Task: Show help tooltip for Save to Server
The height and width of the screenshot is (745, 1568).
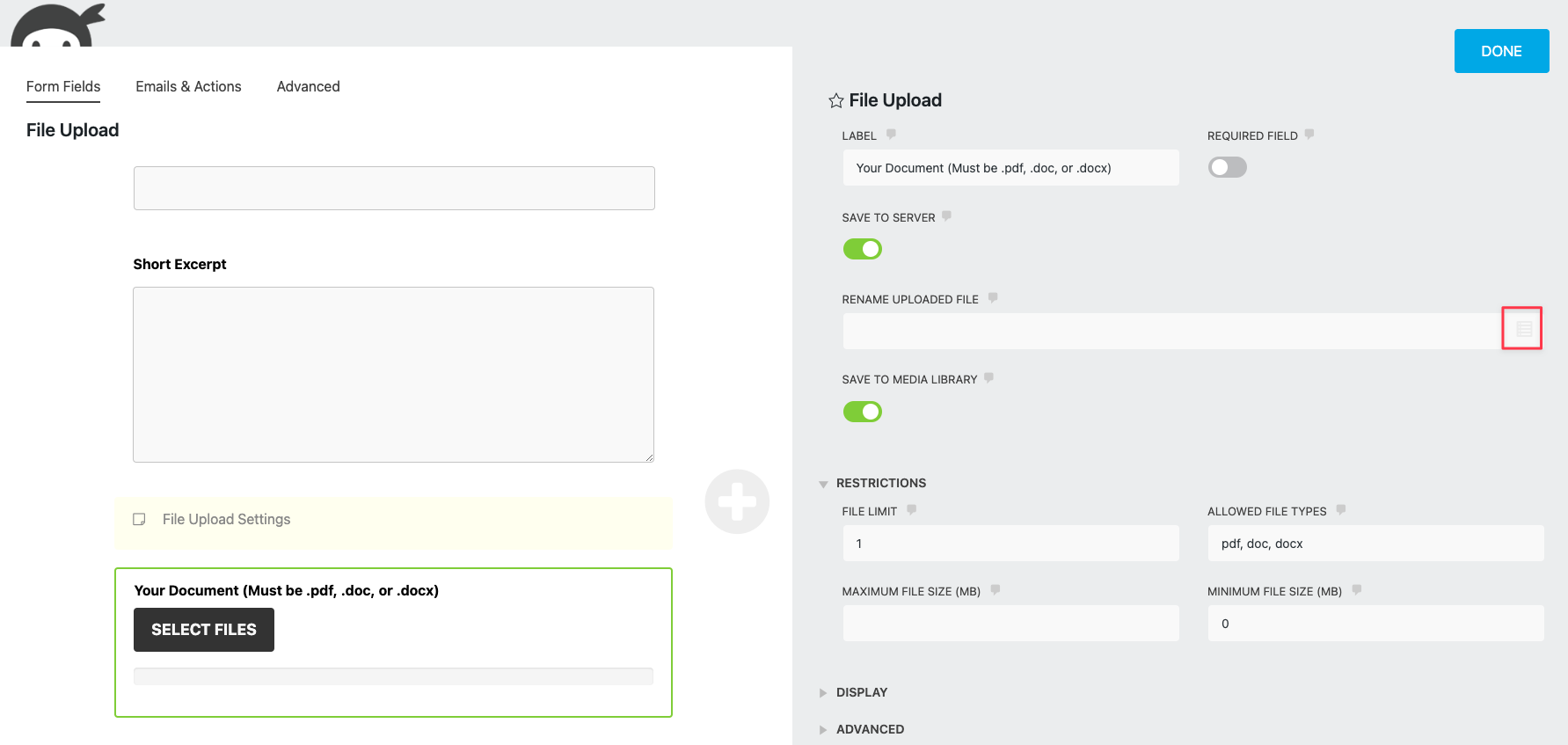Action: (946, 216)
